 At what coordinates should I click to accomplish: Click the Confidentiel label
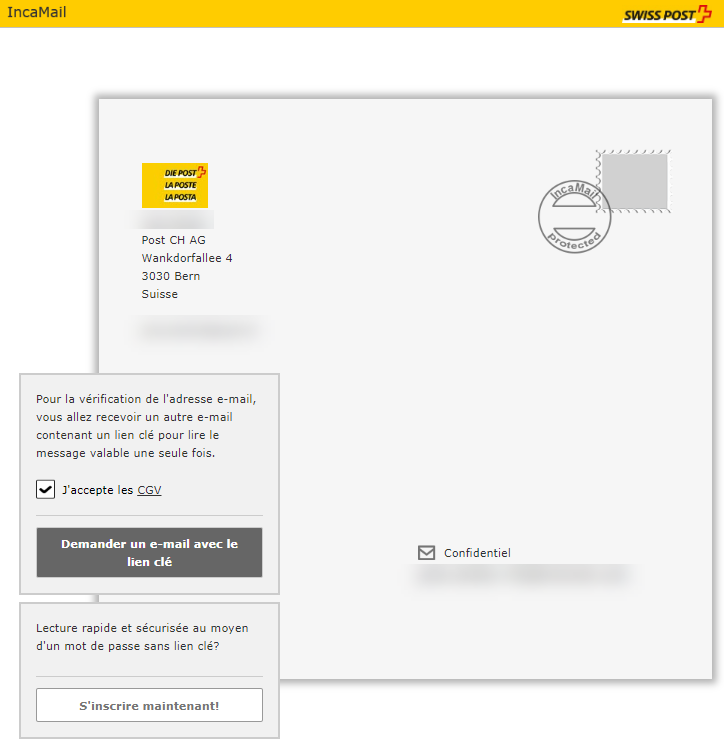pyautogui.click(x=477, y=553)
